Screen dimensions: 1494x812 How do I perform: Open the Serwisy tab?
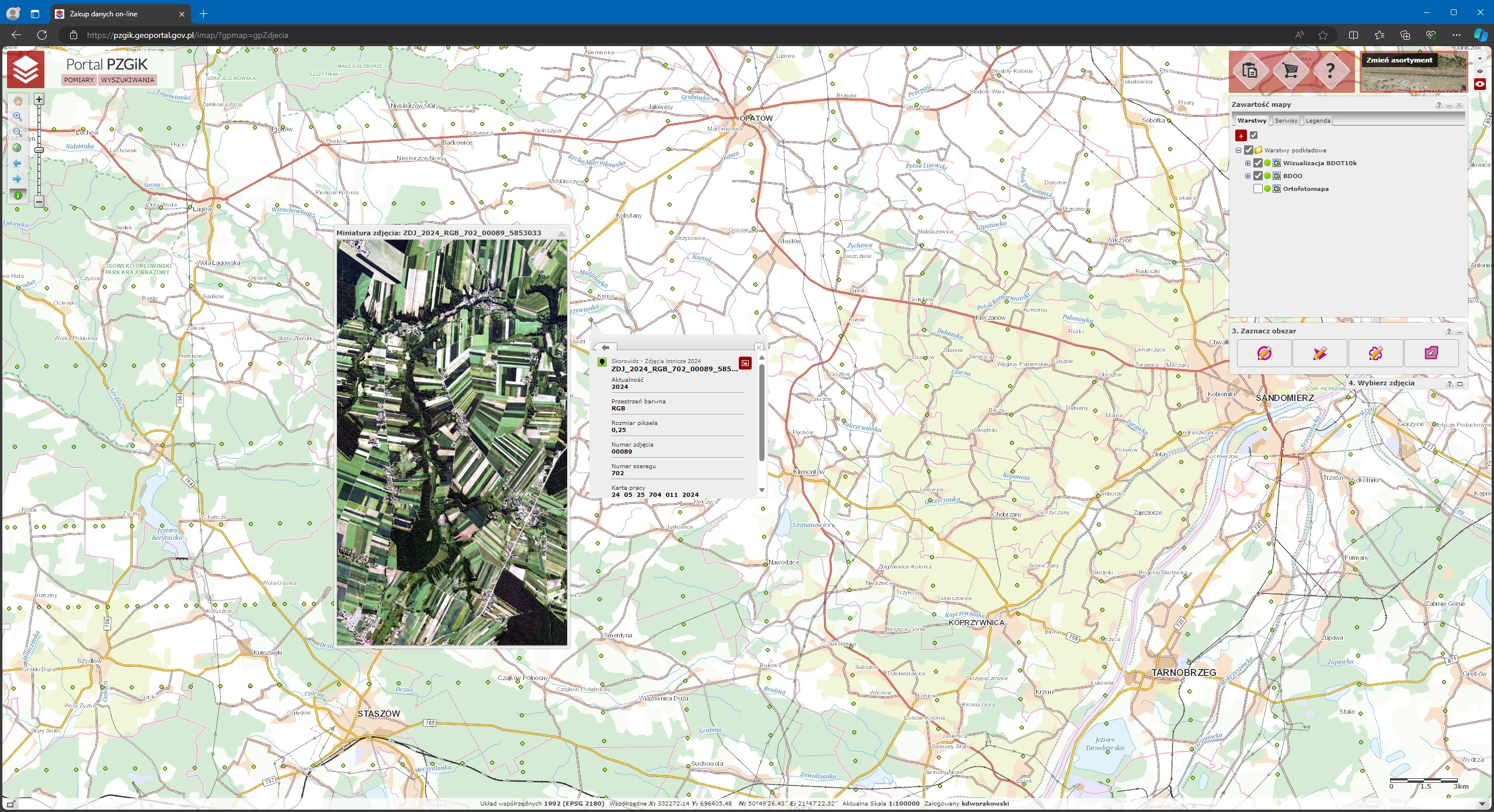[1285, 121]
